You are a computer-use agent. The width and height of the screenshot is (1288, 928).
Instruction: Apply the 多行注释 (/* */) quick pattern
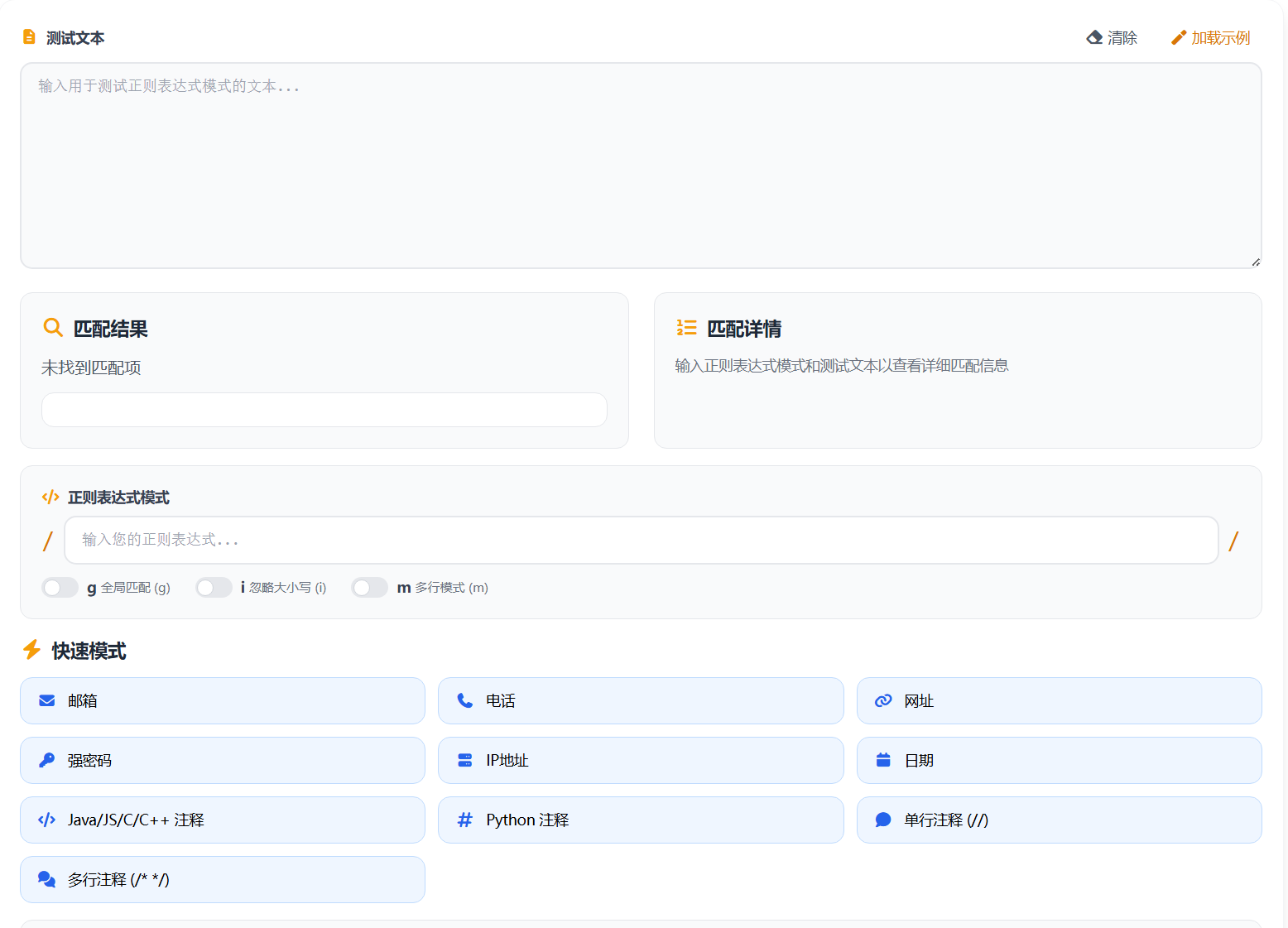[222, 879]
